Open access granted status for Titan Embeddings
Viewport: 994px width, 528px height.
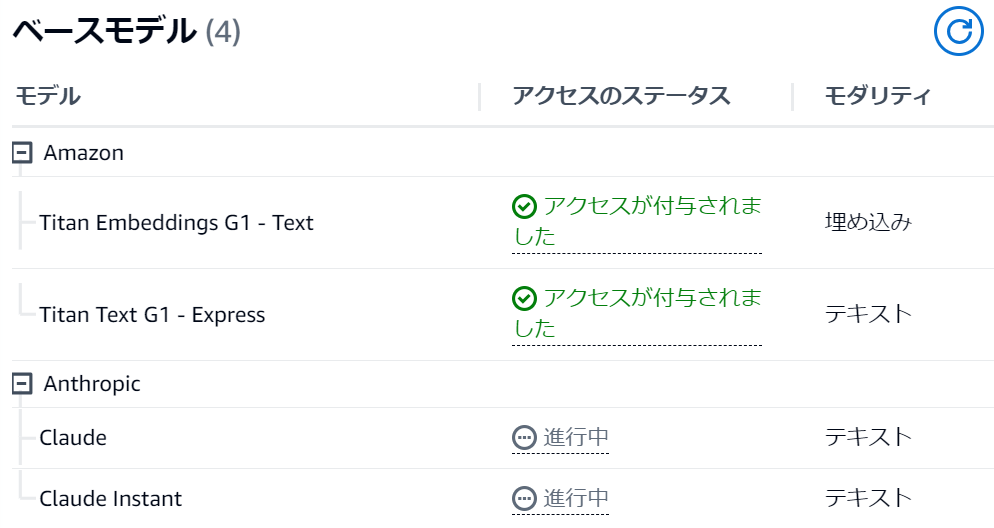[636, 221]
